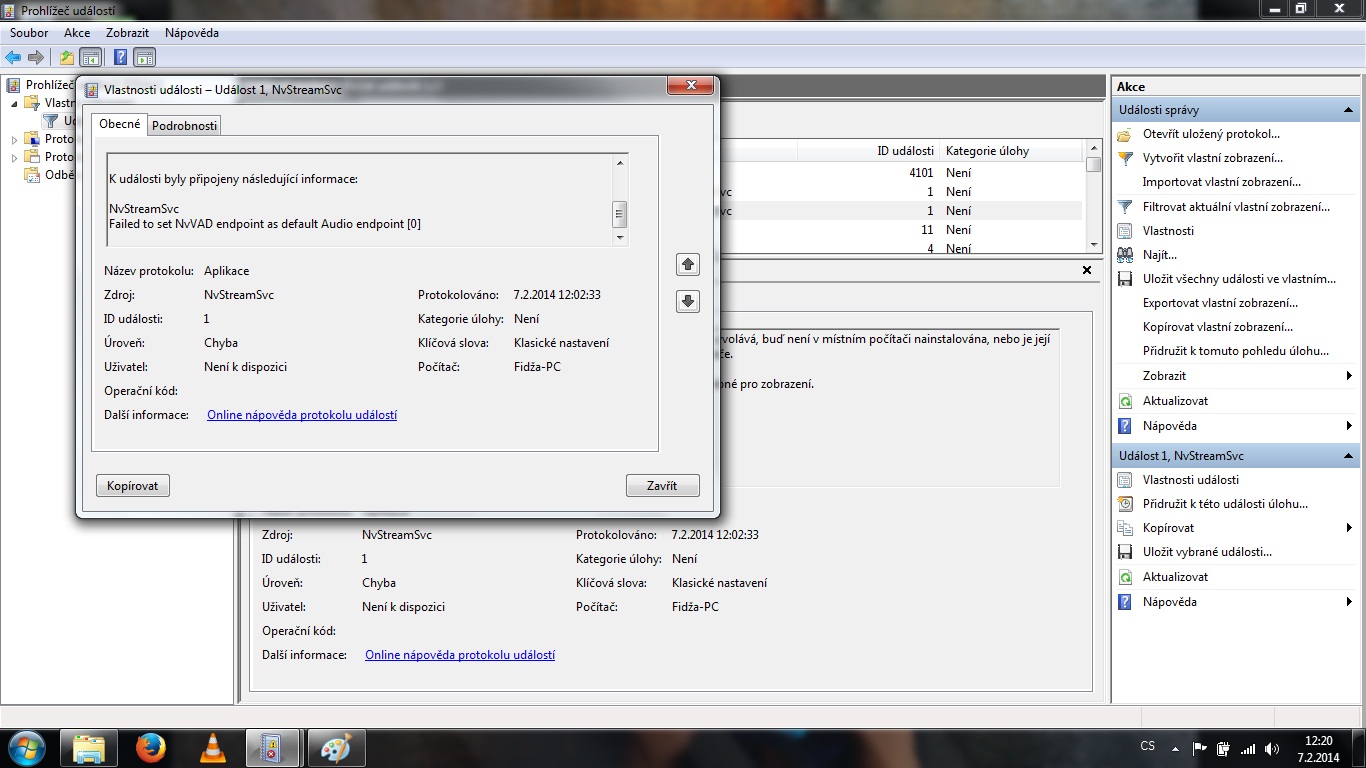Open Help via the toolbar question-mark icon
The height and width of the screenshot is (768, 1366).
coord(120,57)
